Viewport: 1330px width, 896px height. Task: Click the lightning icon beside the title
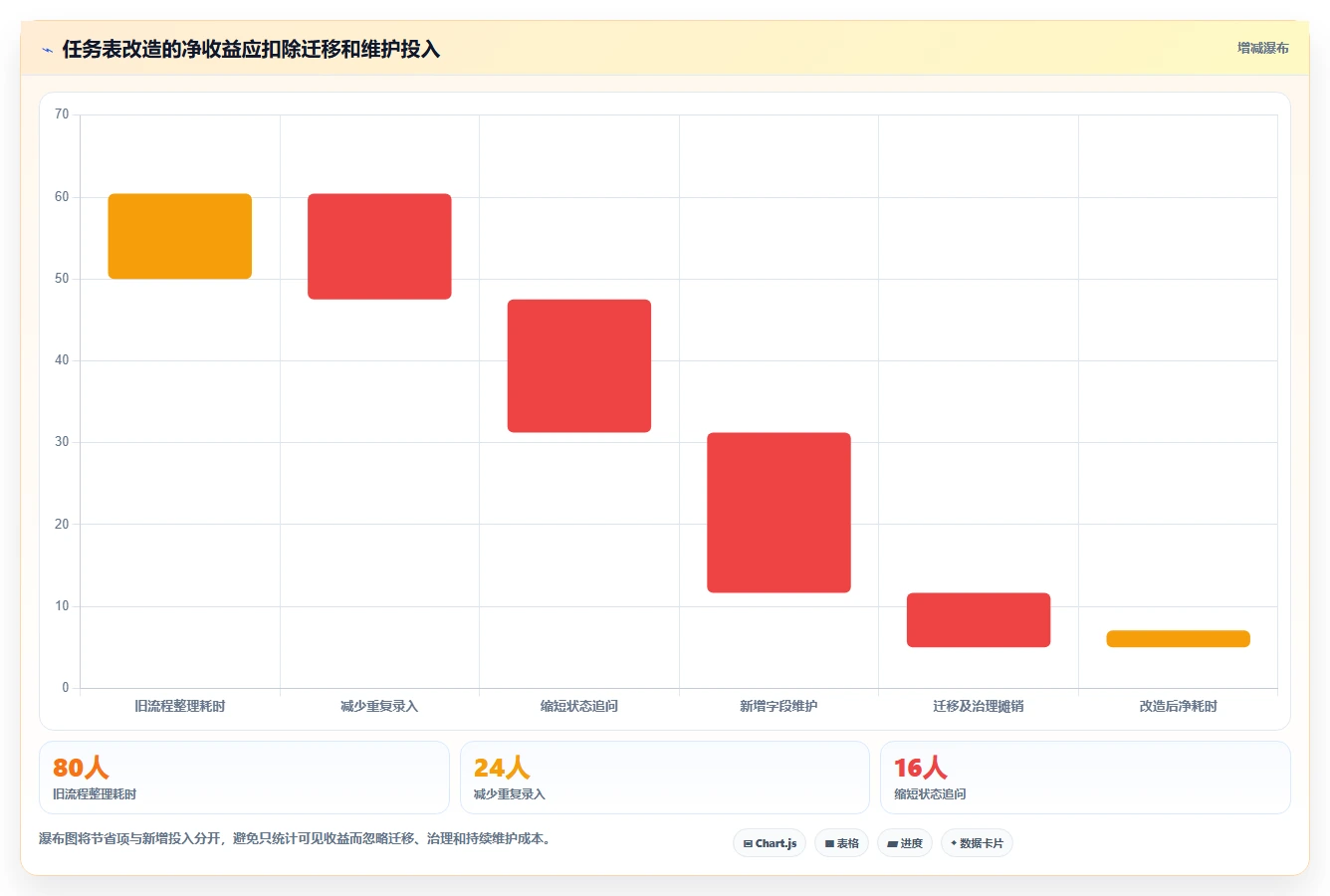[x=47, y=50]
